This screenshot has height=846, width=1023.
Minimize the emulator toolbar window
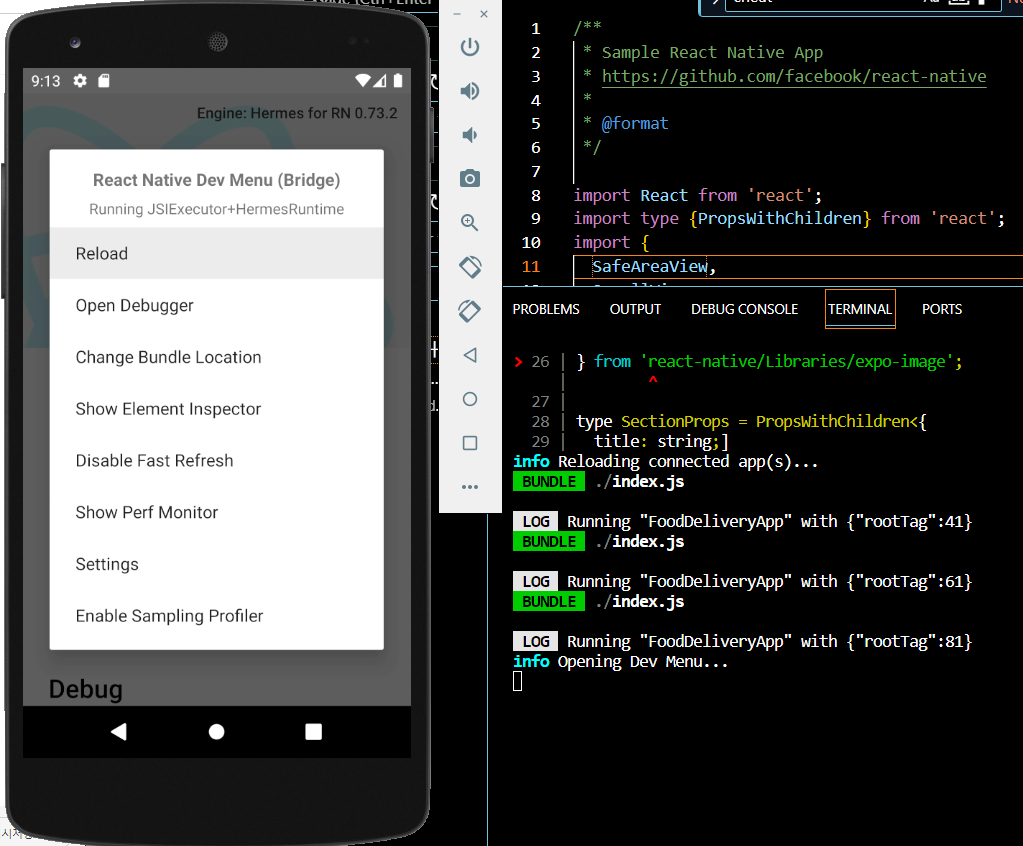coord(457,14)
